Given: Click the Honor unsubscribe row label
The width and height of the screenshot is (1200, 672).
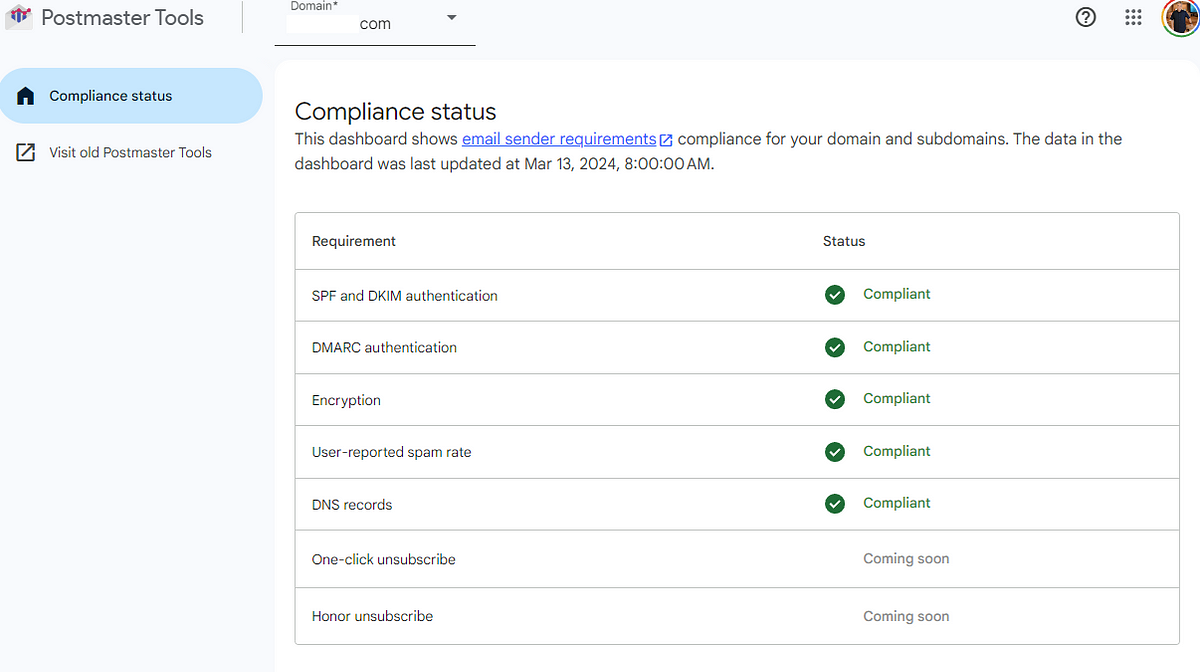Looking at the screenshot, I should tap(372, 616).
